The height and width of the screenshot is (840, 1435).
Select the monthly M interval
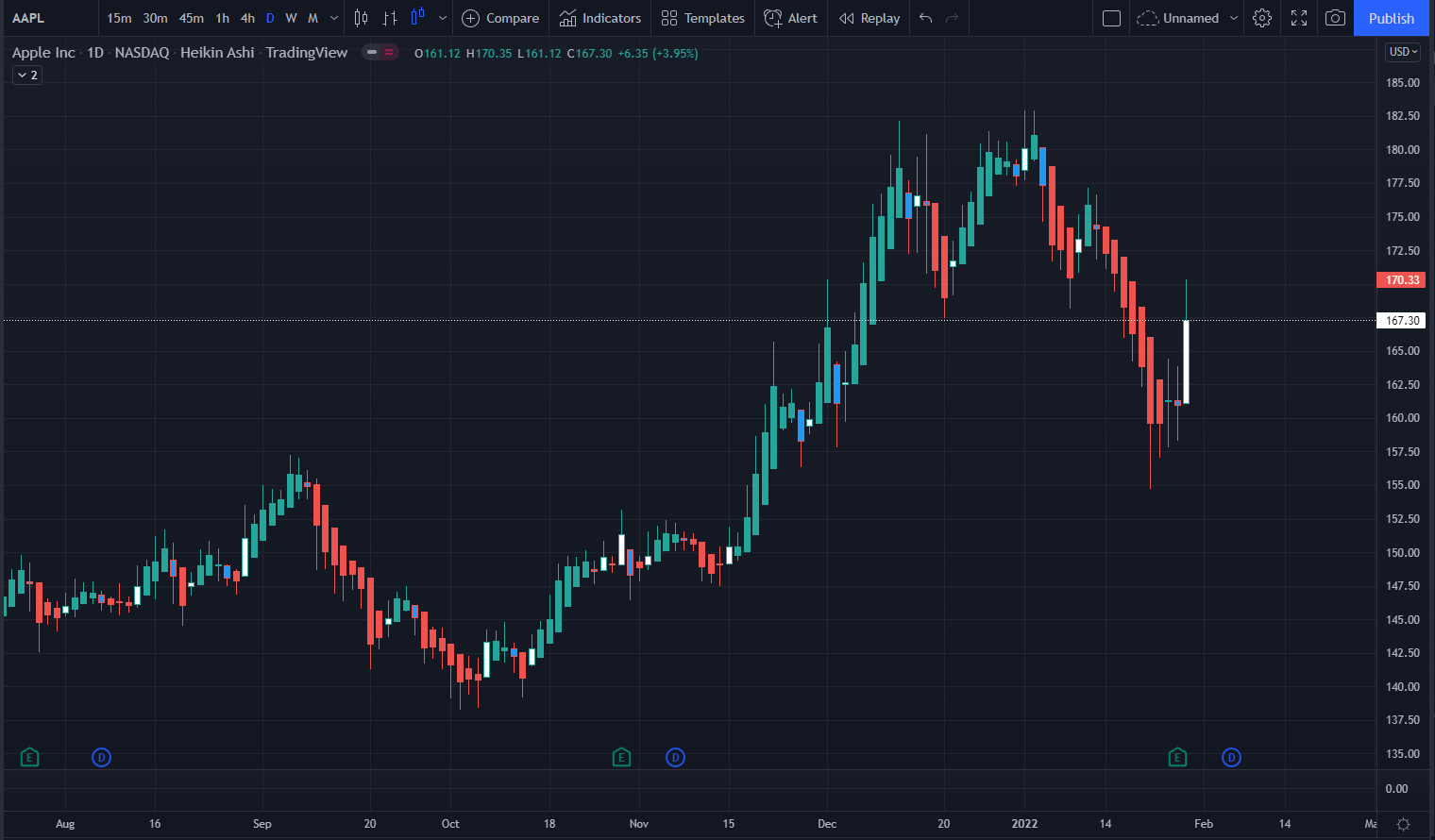click(x=312, y=18)
